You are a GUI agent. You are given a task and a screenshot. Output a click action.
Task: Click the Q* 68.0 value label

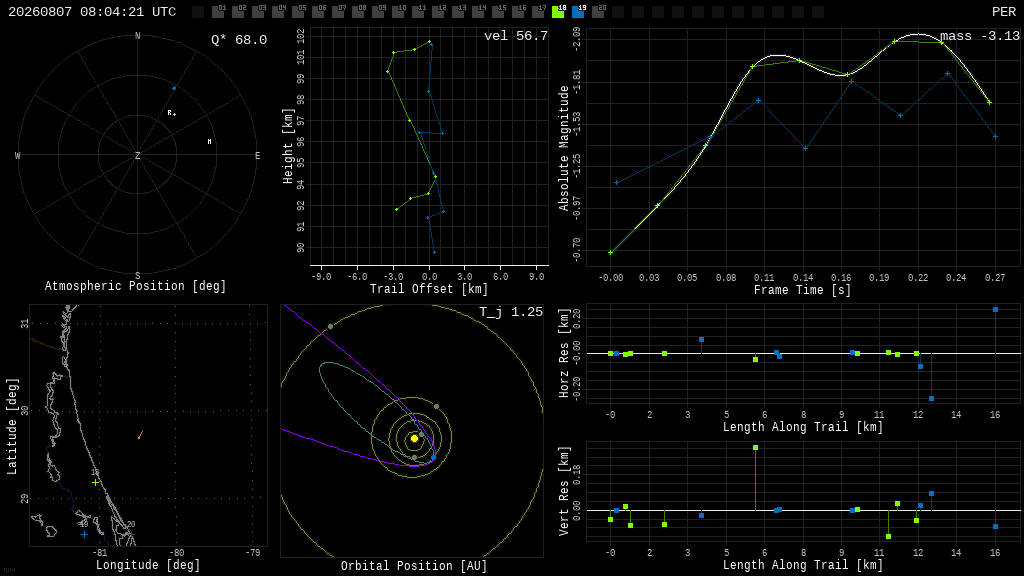[x=239, y=40]
